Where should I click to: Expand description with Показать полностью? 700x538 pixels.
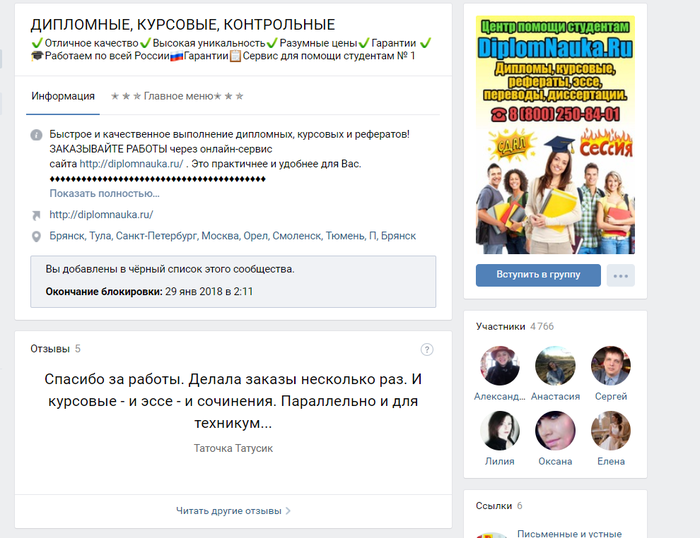pyautogui.click(x=104, y=194)
